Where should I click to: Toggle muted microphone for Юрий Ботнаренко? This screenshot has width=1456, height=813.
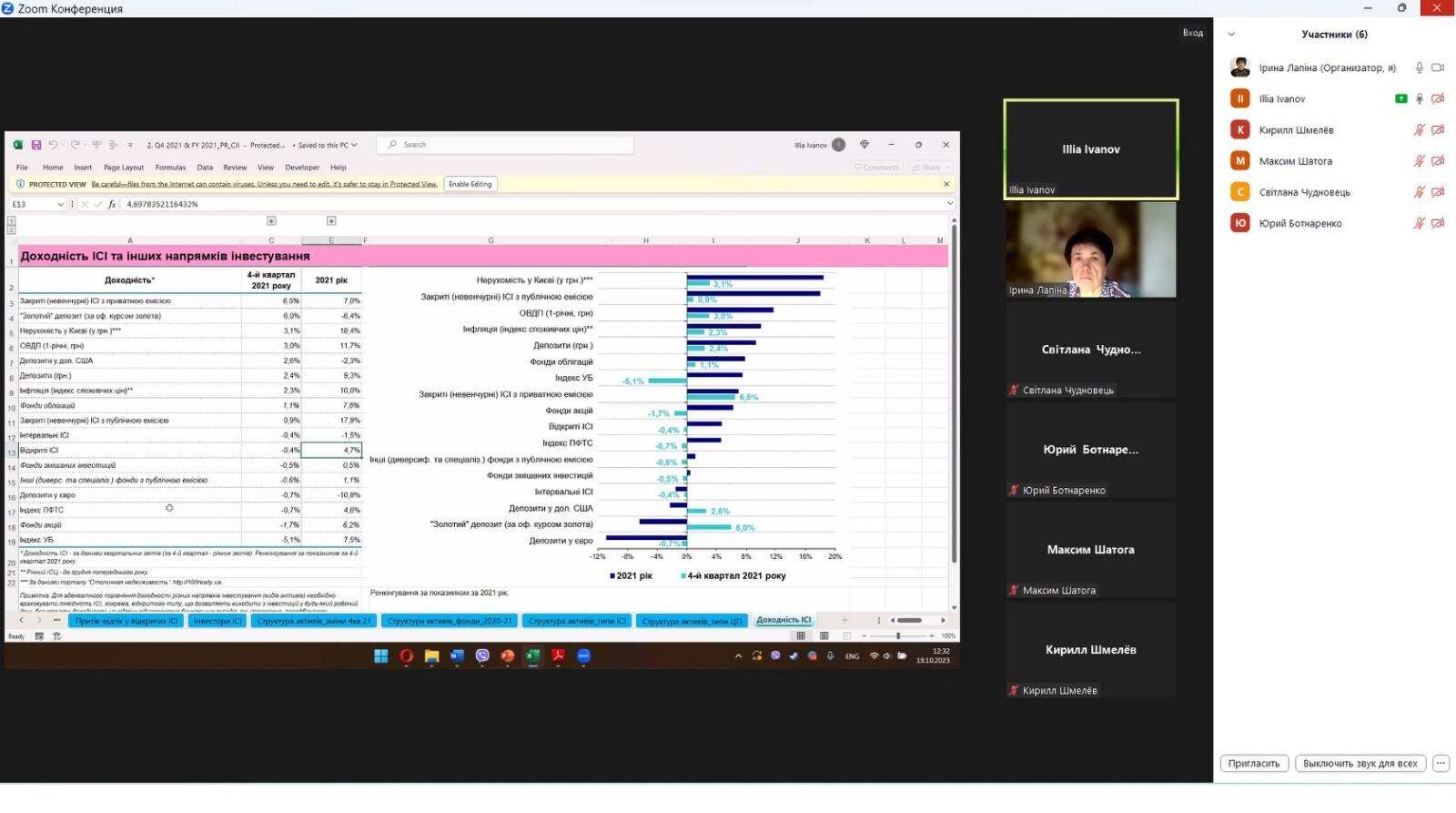1419,223
